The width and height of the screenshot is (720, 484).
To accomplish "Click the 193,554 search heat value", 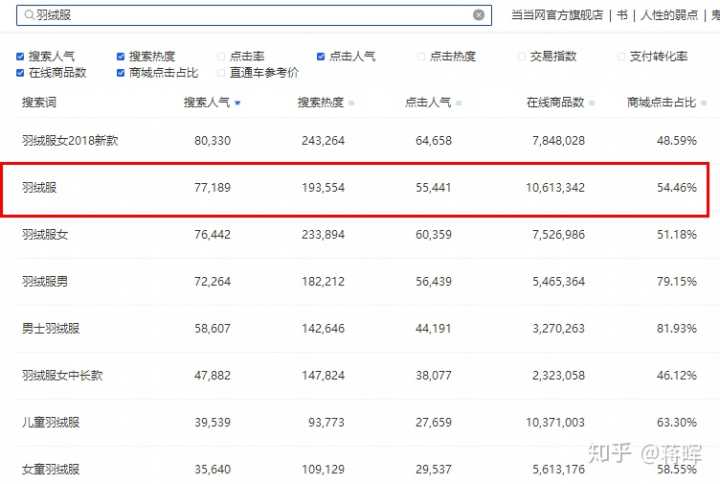I will pyautogui.click(x=323, y=187).
